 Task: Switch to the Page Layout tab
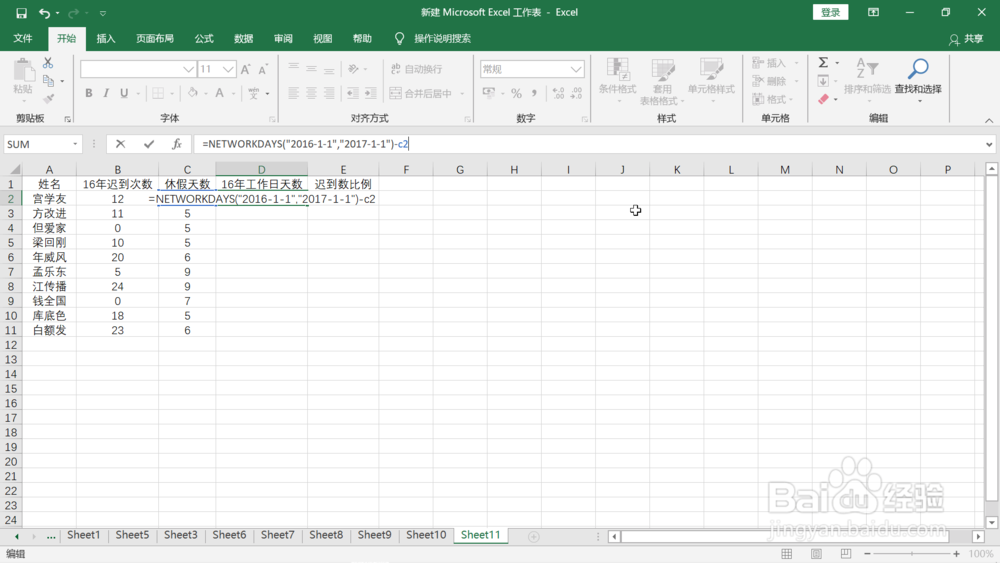click(x=155, y=38)
